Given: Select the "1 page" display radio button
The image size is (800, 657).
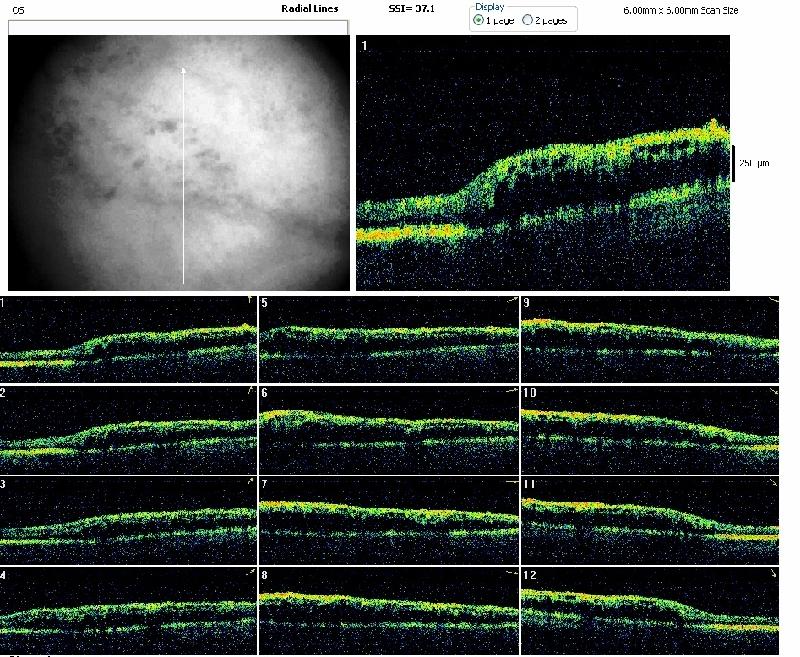Looking at the screenshot, I should tap(478, 20).
